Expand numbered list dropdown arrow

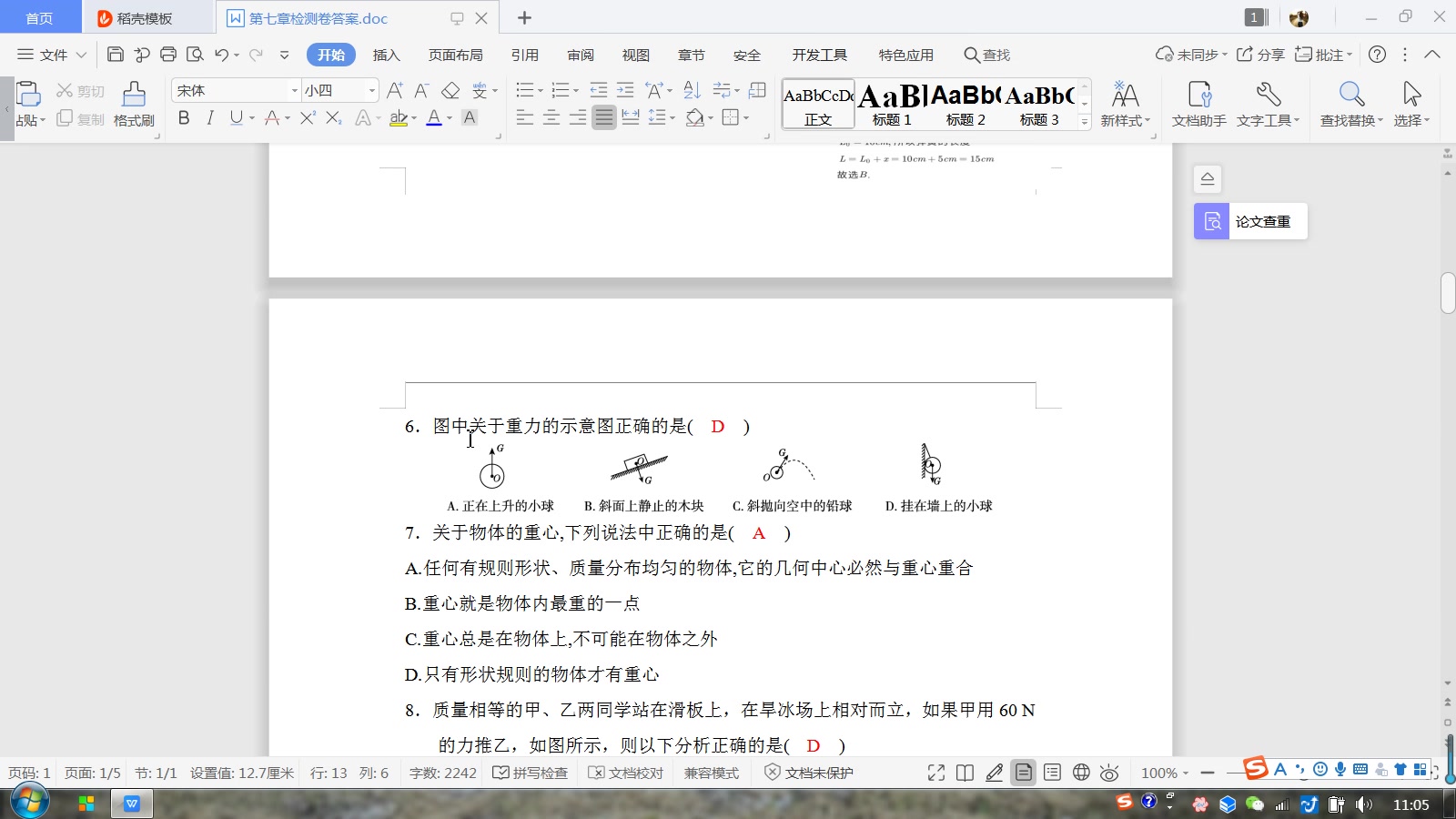575,91
